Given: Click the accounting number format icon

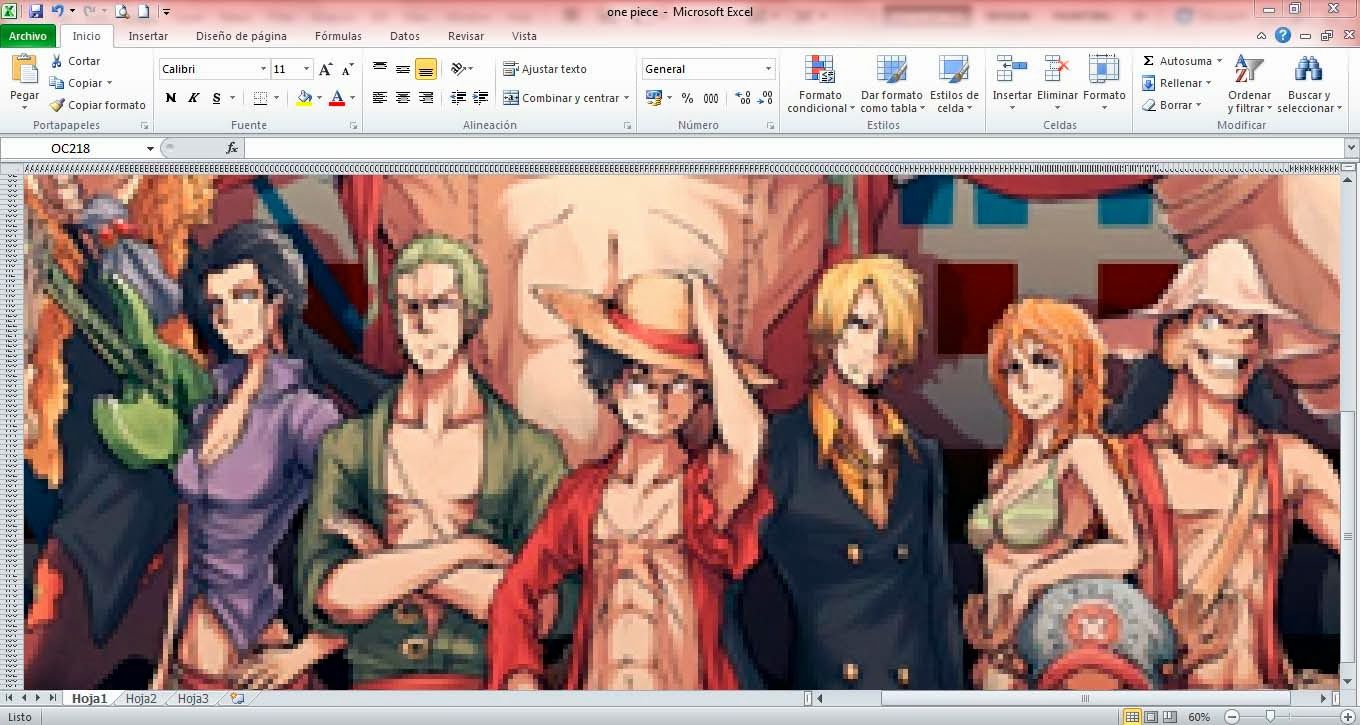Looking at the screenshot, I should (x=654, y=98).
